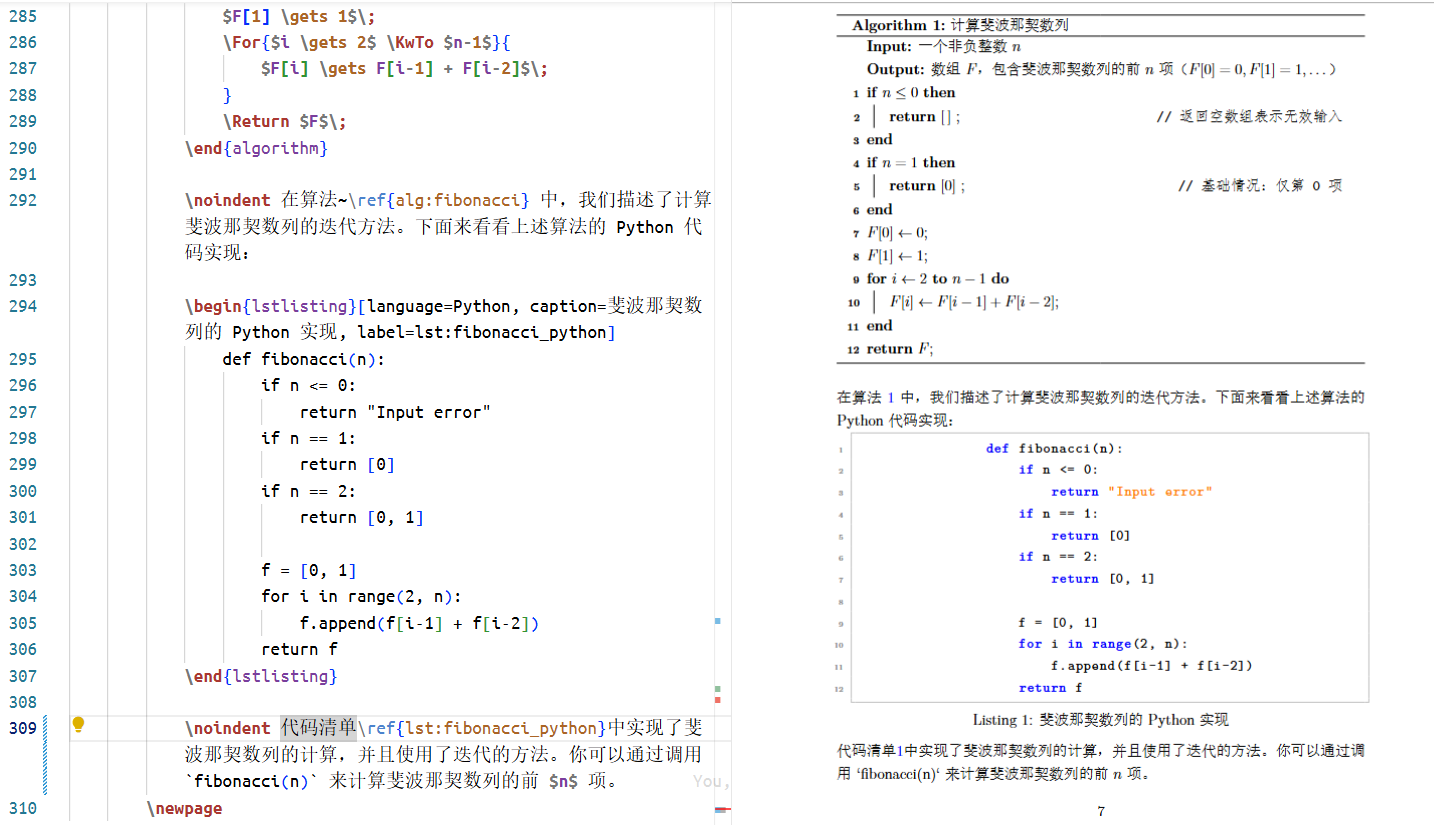Click line number 294 in the gutter
1434x825 pixels.
coord(21,306)
